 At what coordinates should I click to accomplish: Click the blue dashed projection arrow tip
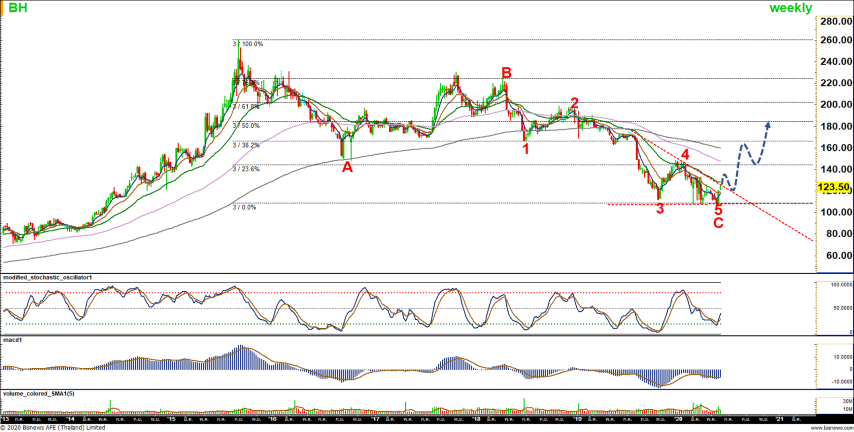(768, 123)
